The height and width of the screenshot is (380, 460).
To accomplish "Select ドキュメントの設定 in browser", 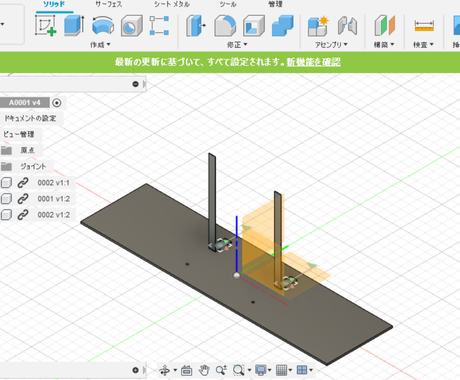I will (30, 118).
